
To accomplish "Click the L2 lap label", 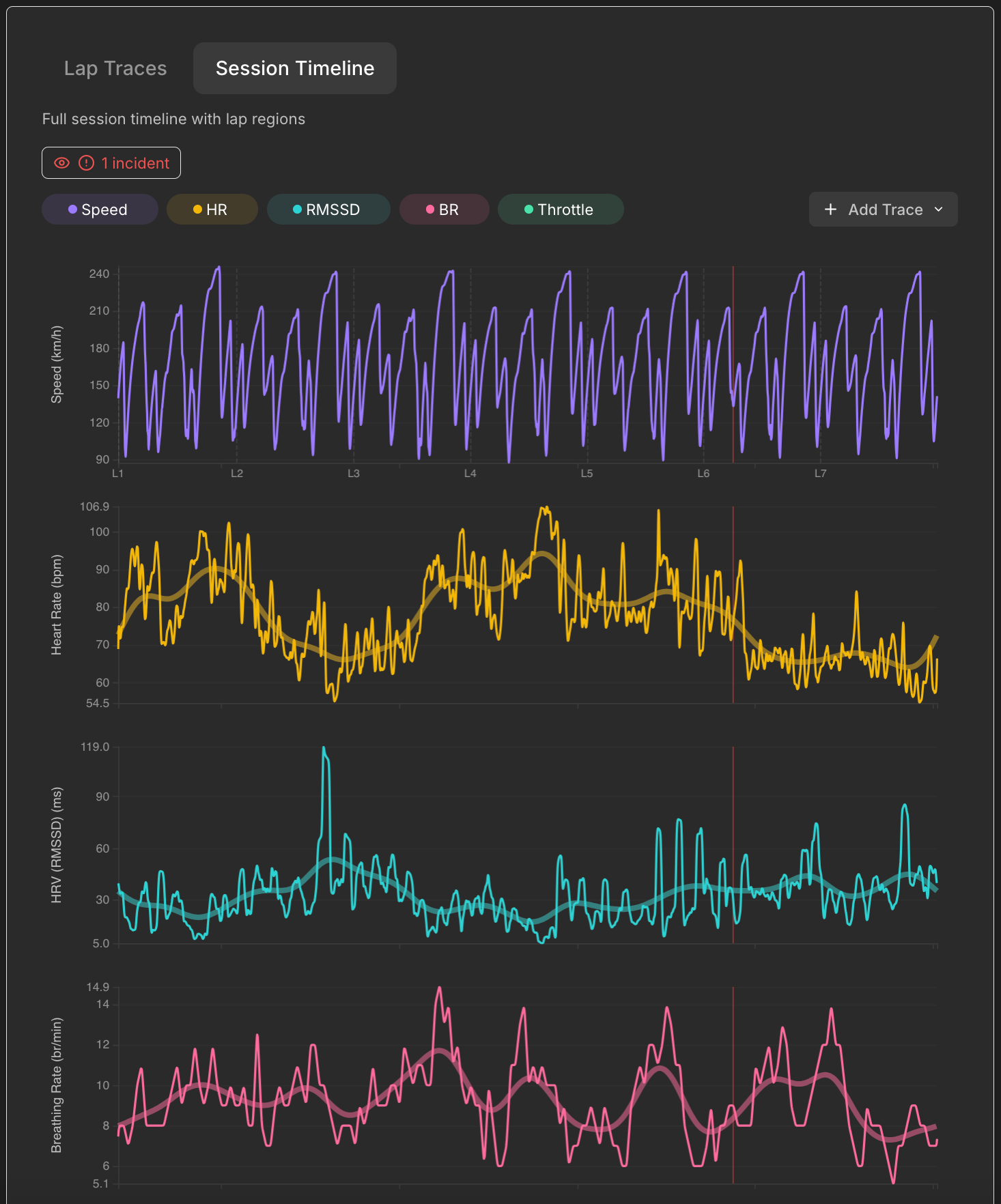I will pyautogui.click(x=237, y=474).
